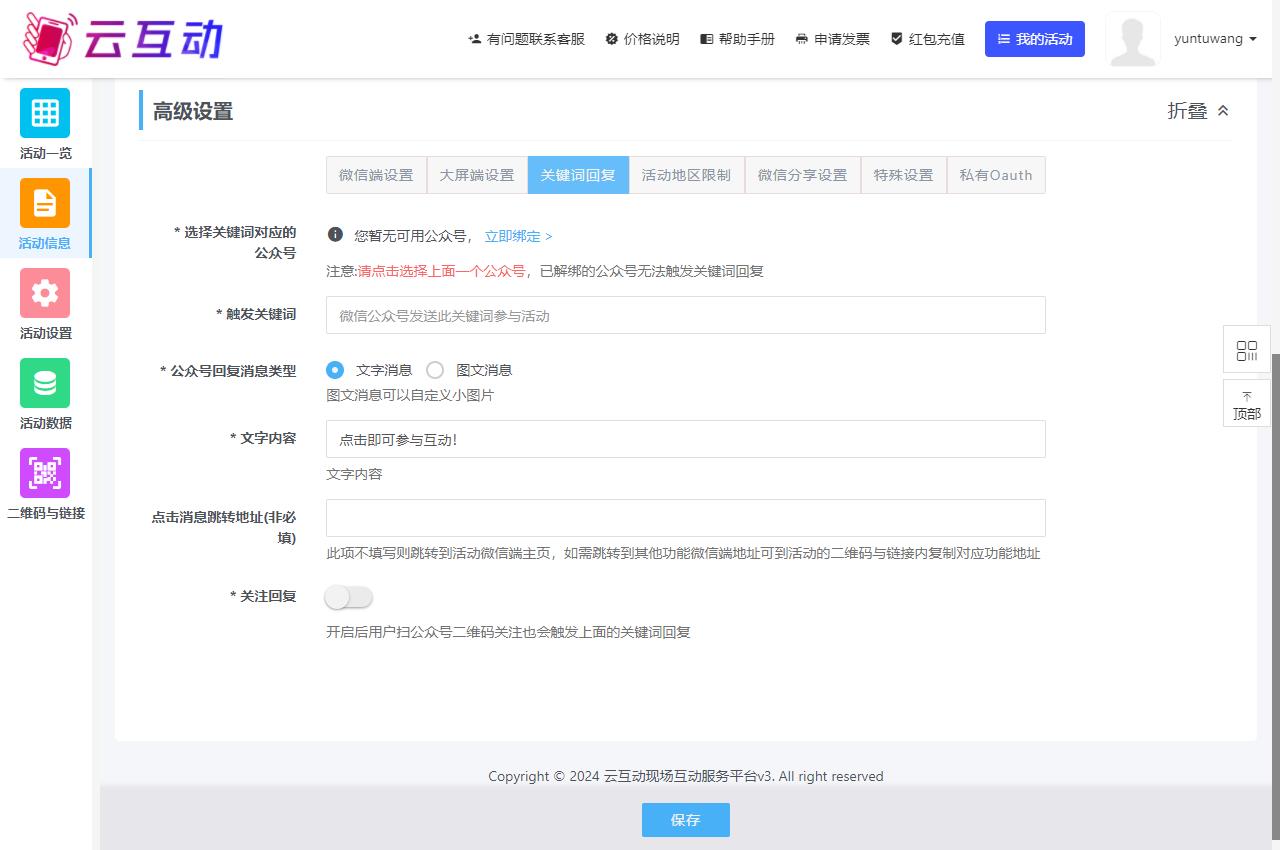Click the user avatar picture
Viewport: 1280px width, 850px height.
pos(1132,39)
